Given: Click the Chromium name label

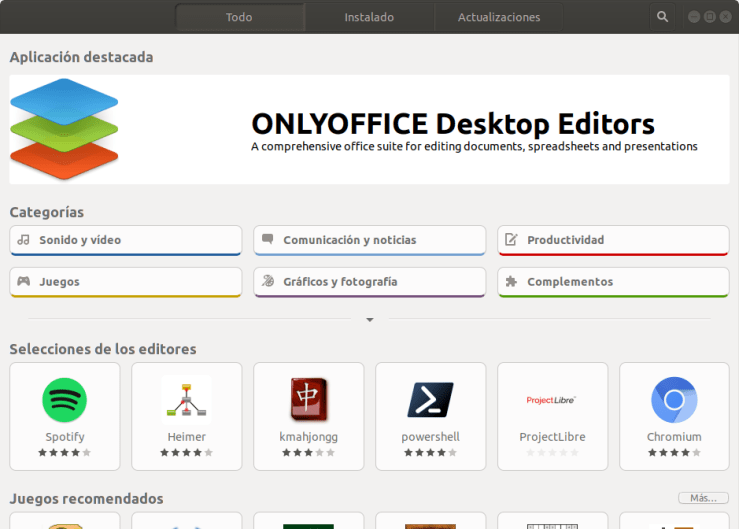Looking at the screenshot, I should (x=674, y=437).
